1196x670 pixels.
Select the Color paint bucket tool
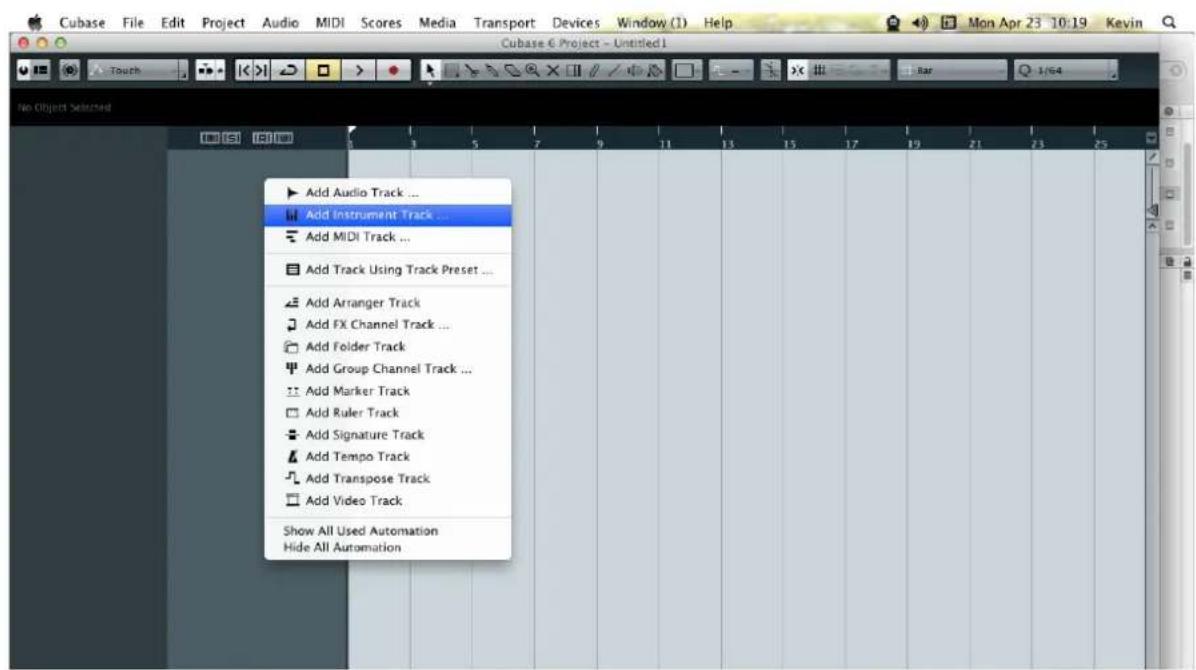tap(654, 70)
